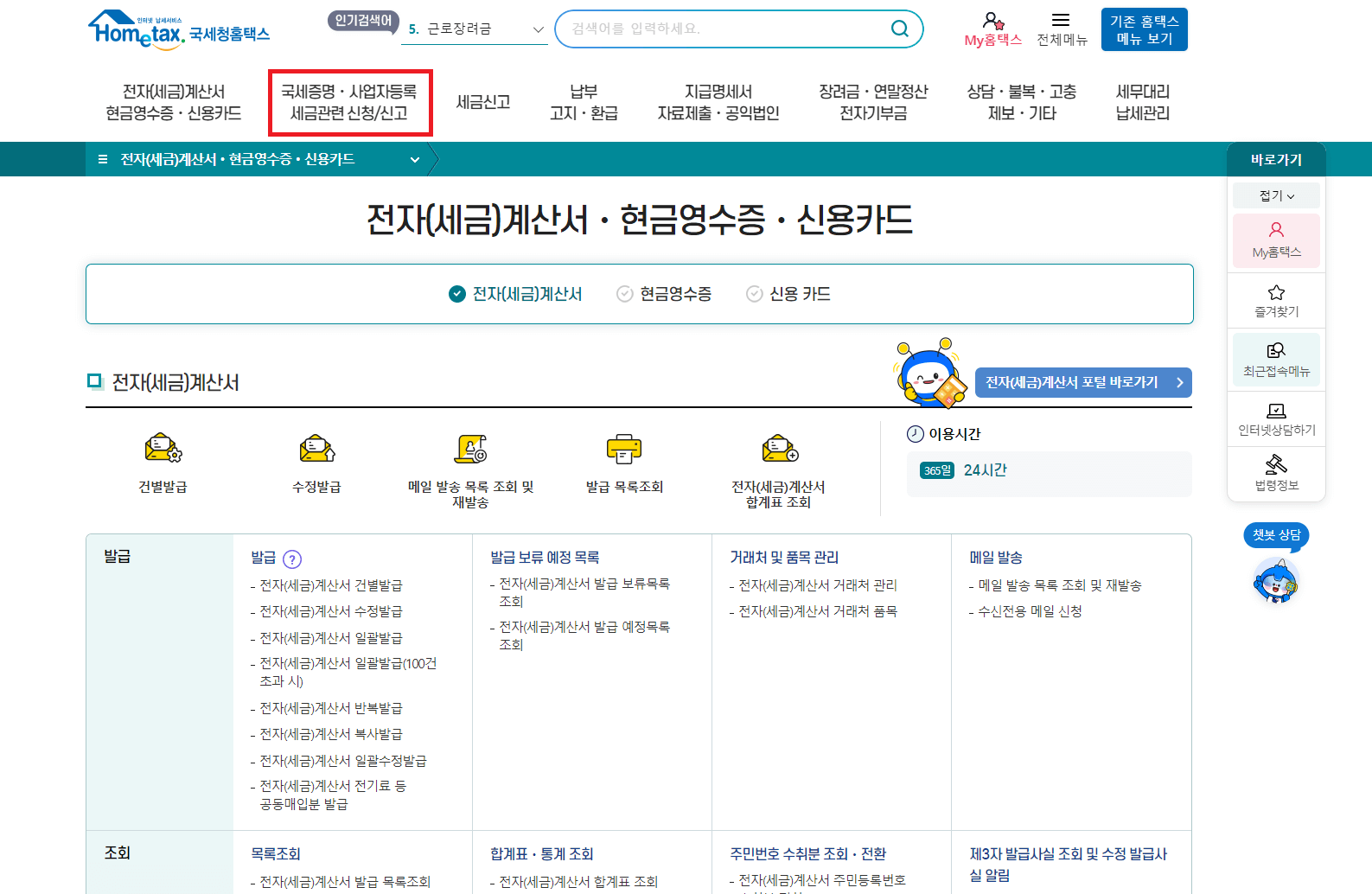Screen dimensions: 1372x894
Task: Open My홈택스 person icon in header
Action: point(993,21)
